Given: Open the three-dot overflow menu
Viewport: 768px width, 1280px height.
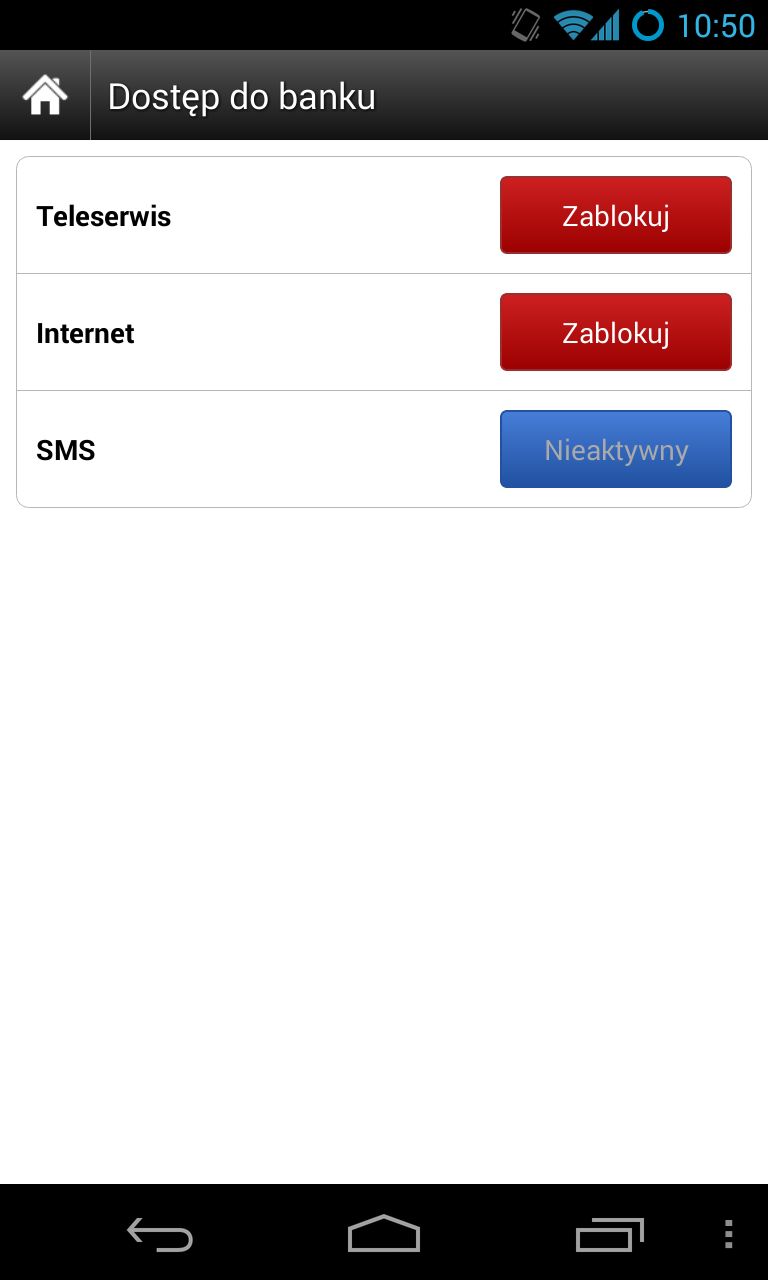Looking at the screenshot, I should [728, 1234].
